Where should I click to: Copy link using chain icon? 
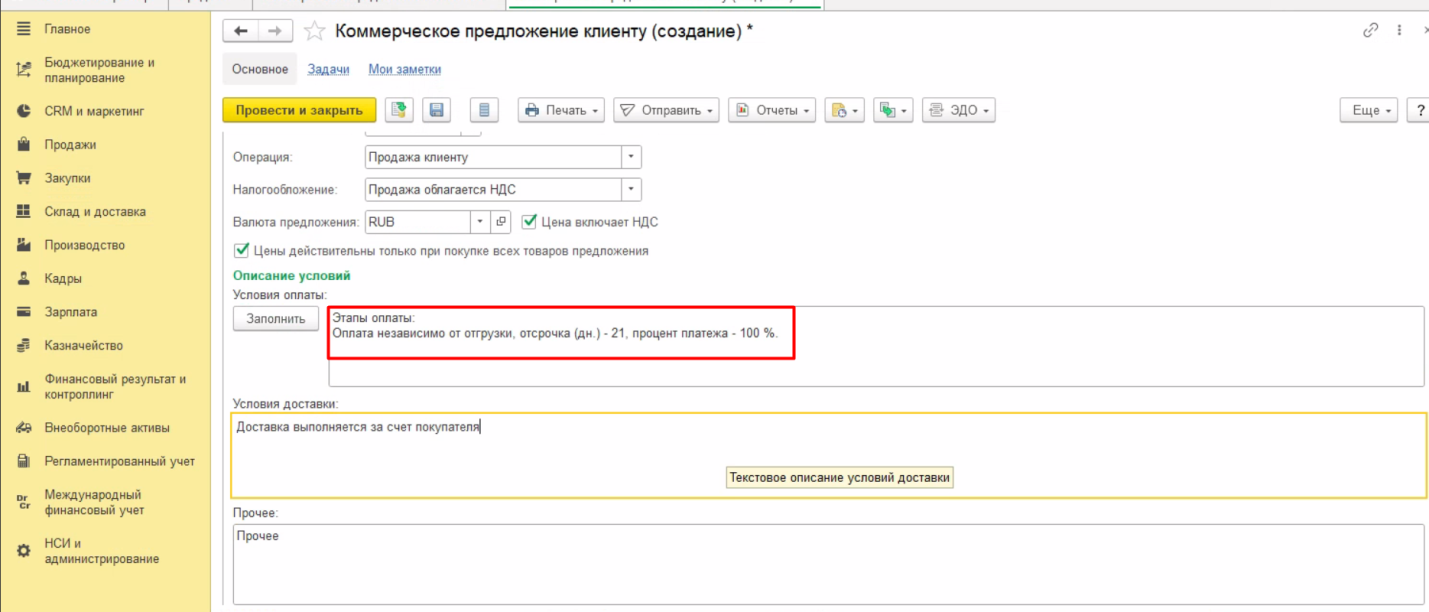tap(1370, 31)
